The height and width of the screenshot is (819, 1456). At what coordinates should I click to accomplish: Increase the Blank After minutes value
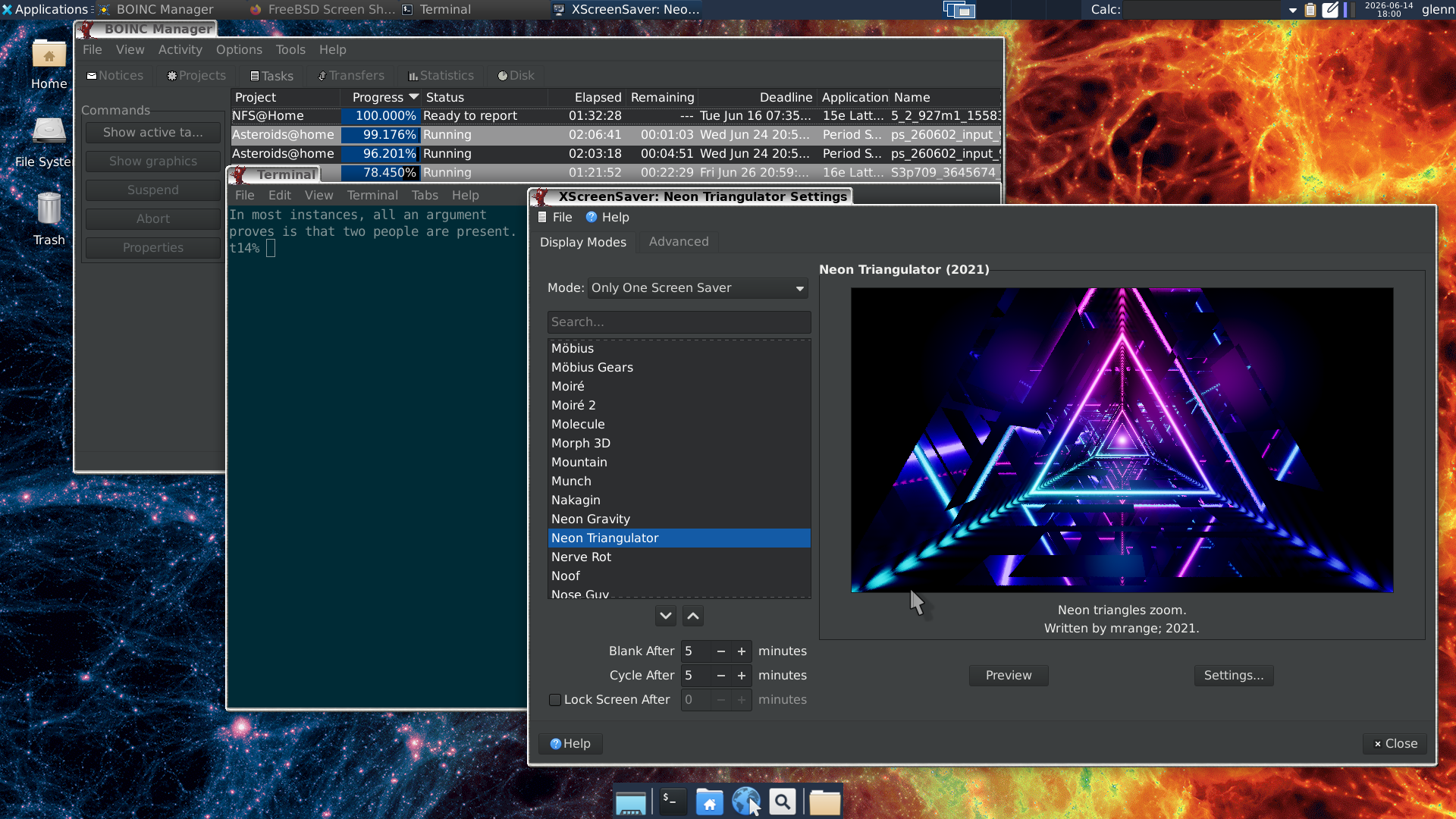(742, 651)
